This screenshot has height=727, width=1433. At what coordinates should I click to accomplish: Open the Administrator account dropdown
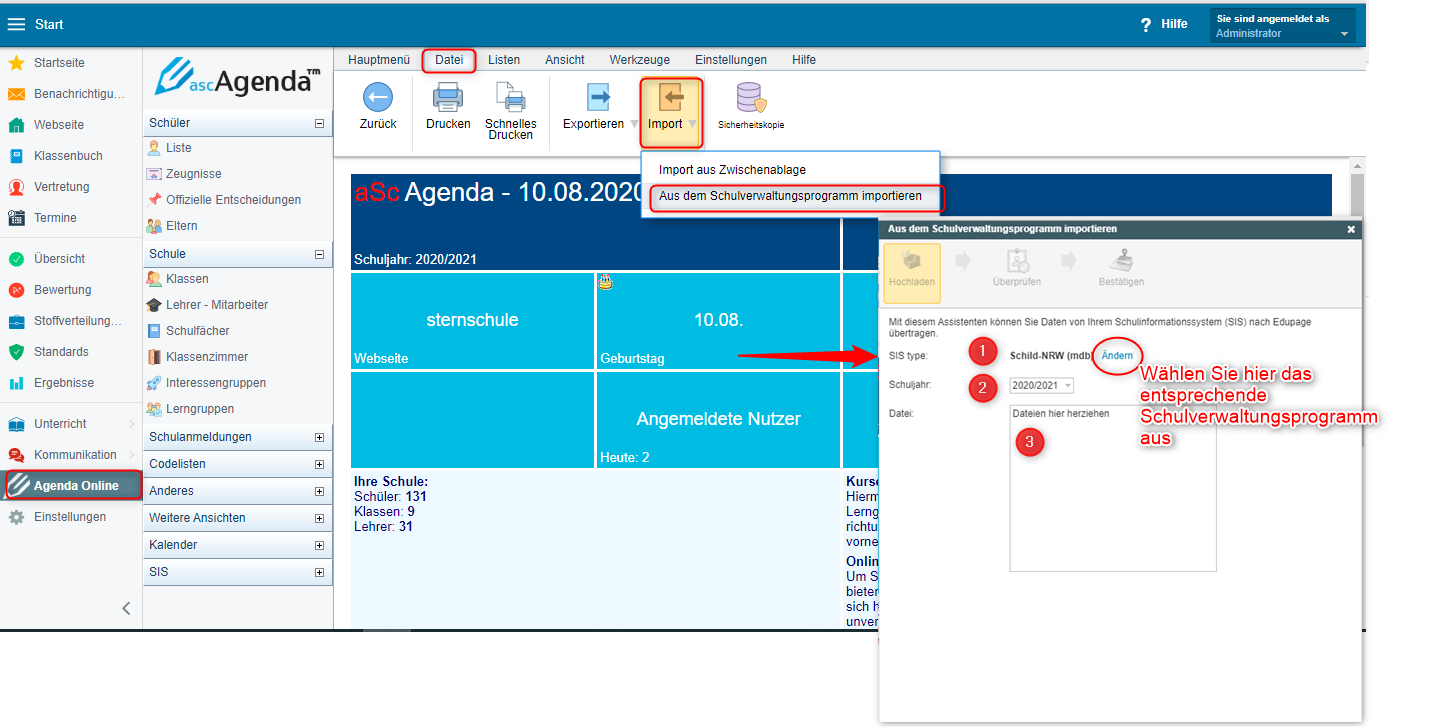click(1283, 26)
